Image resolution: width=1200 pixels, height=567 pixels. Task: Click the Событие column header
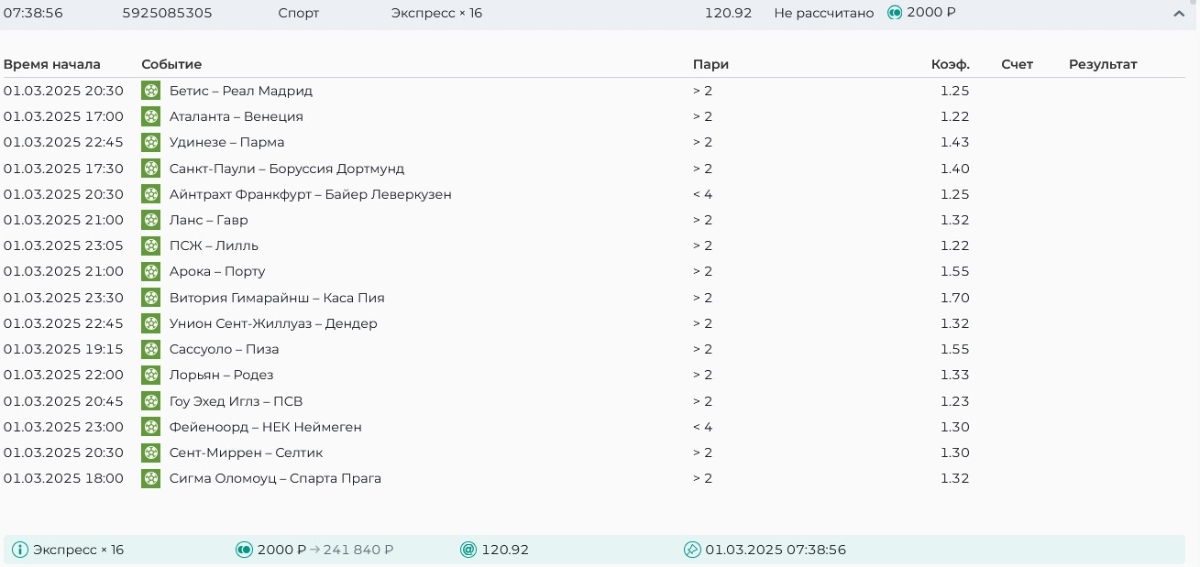pyautogui.click(x=172, y=64)
